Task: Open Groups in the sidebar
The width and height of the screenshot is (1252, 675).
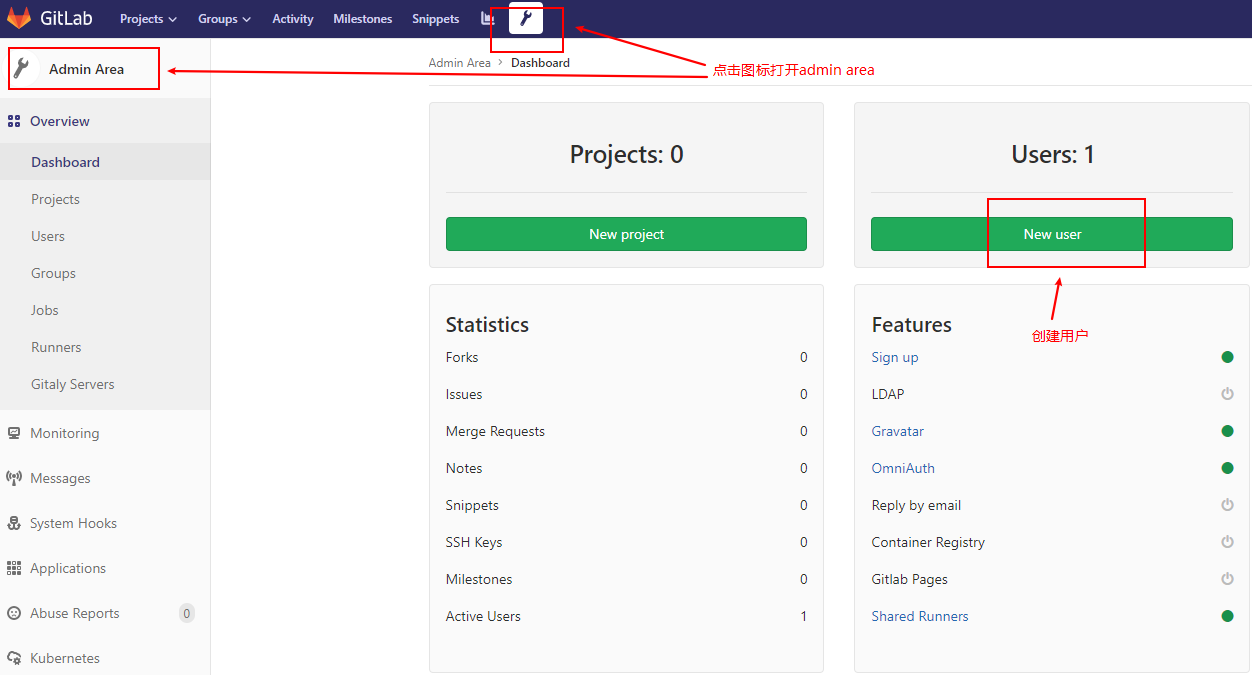Action: (105, 273)
